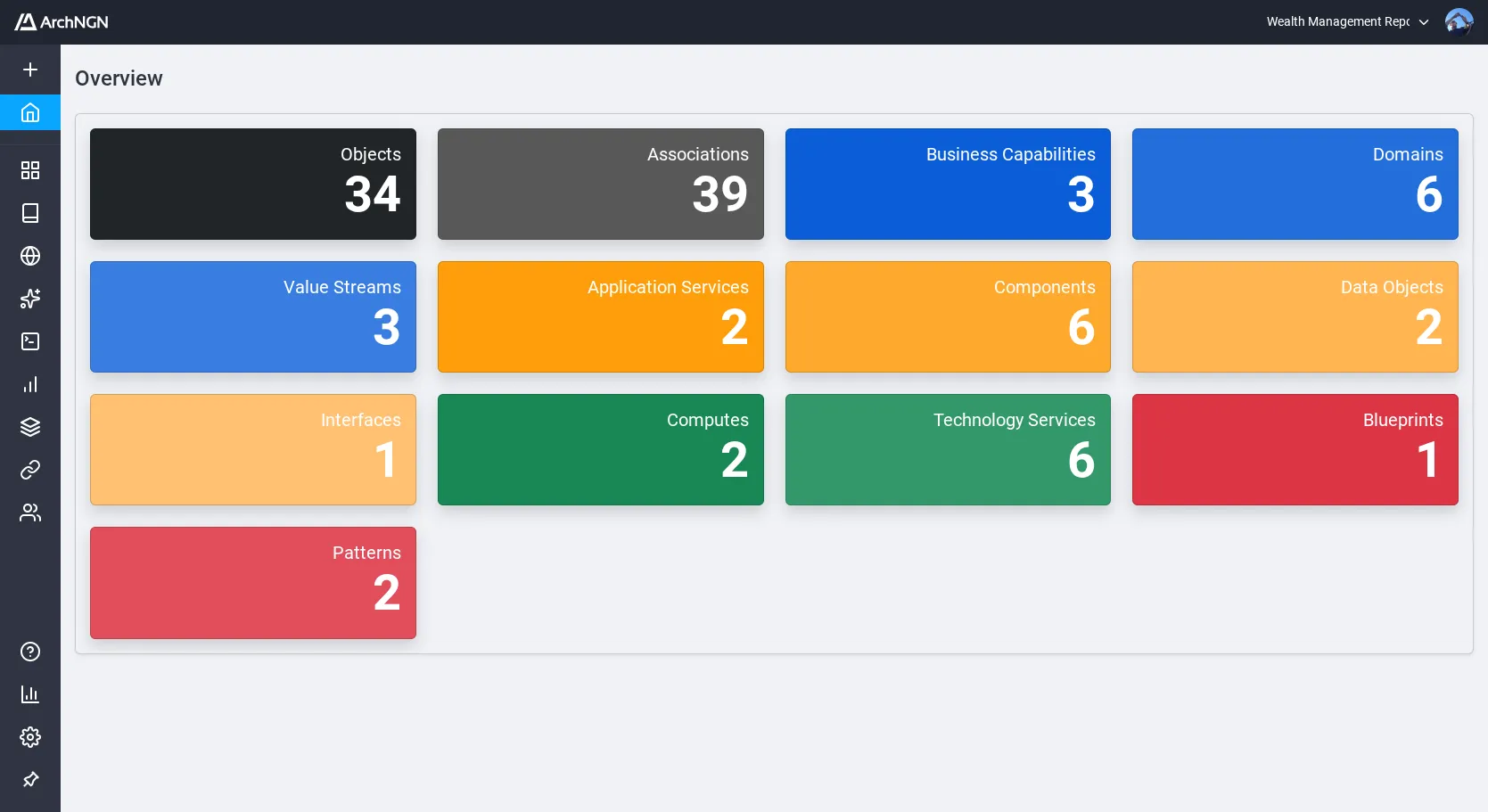Click the bar chart analytics icon
The width and height of the screenshot is (1488, 812).
pyautogui.click(x=29, y=384)
